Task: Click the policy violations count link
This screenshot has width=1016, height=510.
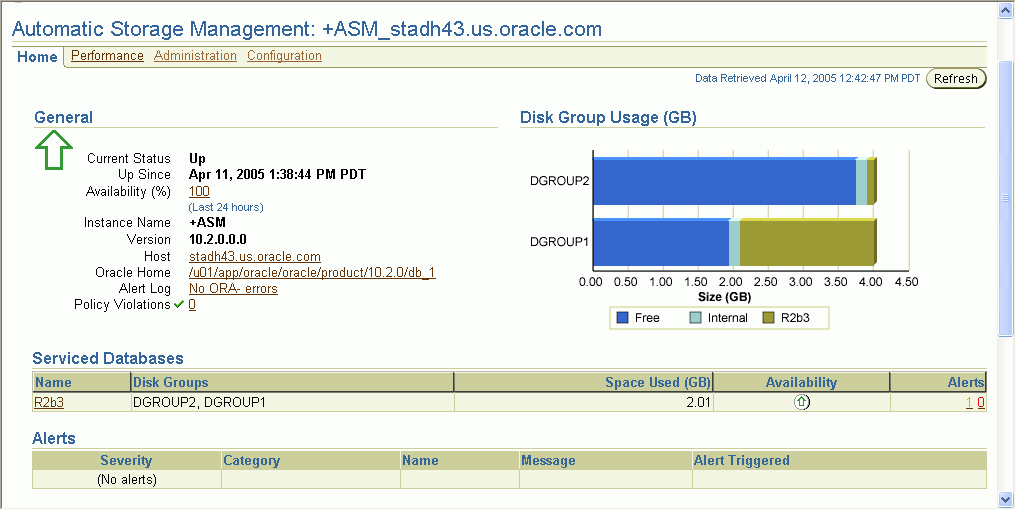Action: (x=192, y=305)
